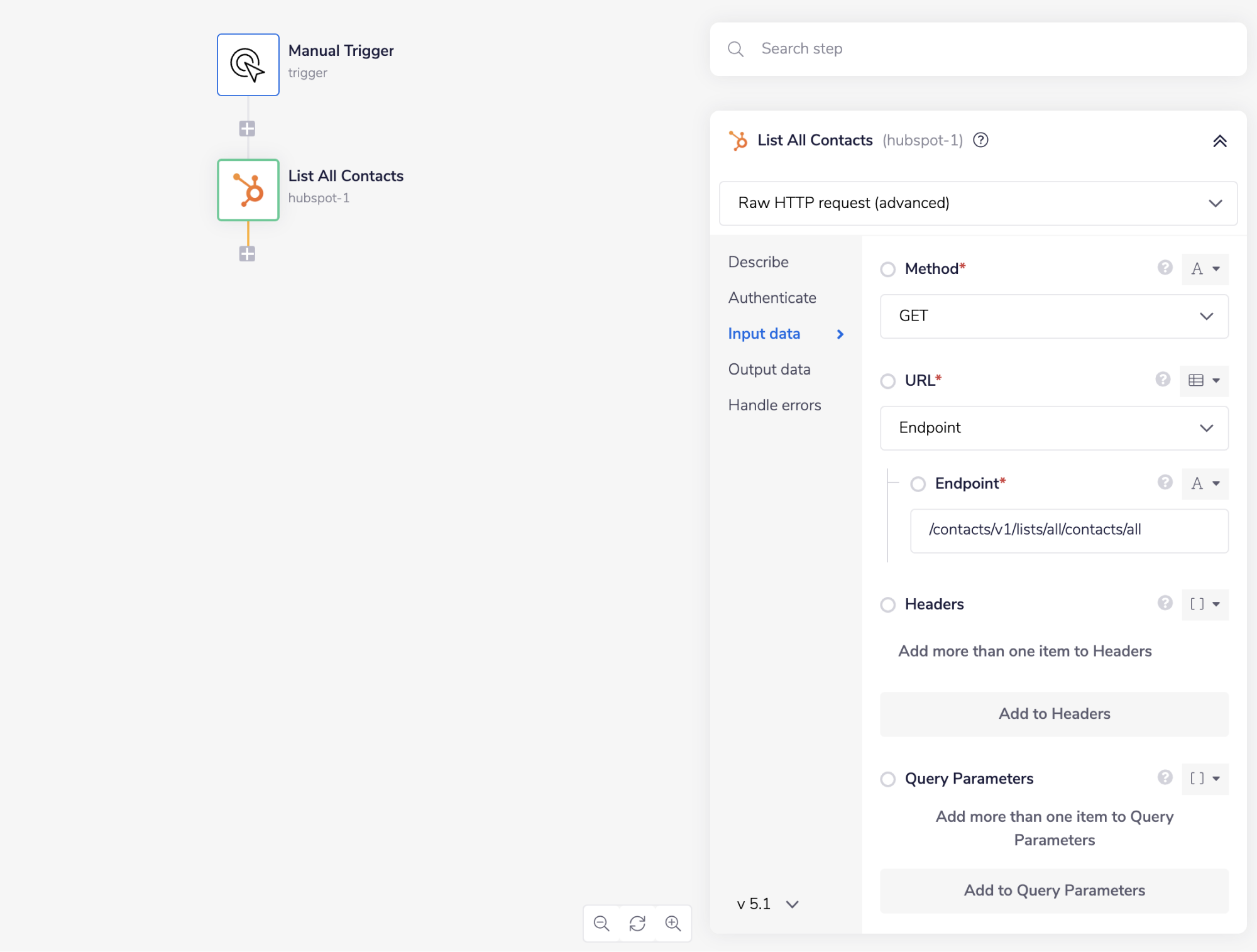Click the help tooltip icon next to Method

(1165, 268)
